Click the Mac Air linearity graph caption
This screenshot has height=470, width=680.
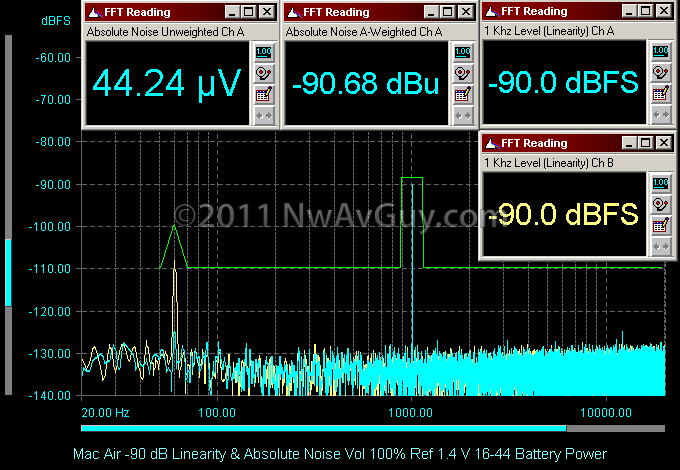340,454
